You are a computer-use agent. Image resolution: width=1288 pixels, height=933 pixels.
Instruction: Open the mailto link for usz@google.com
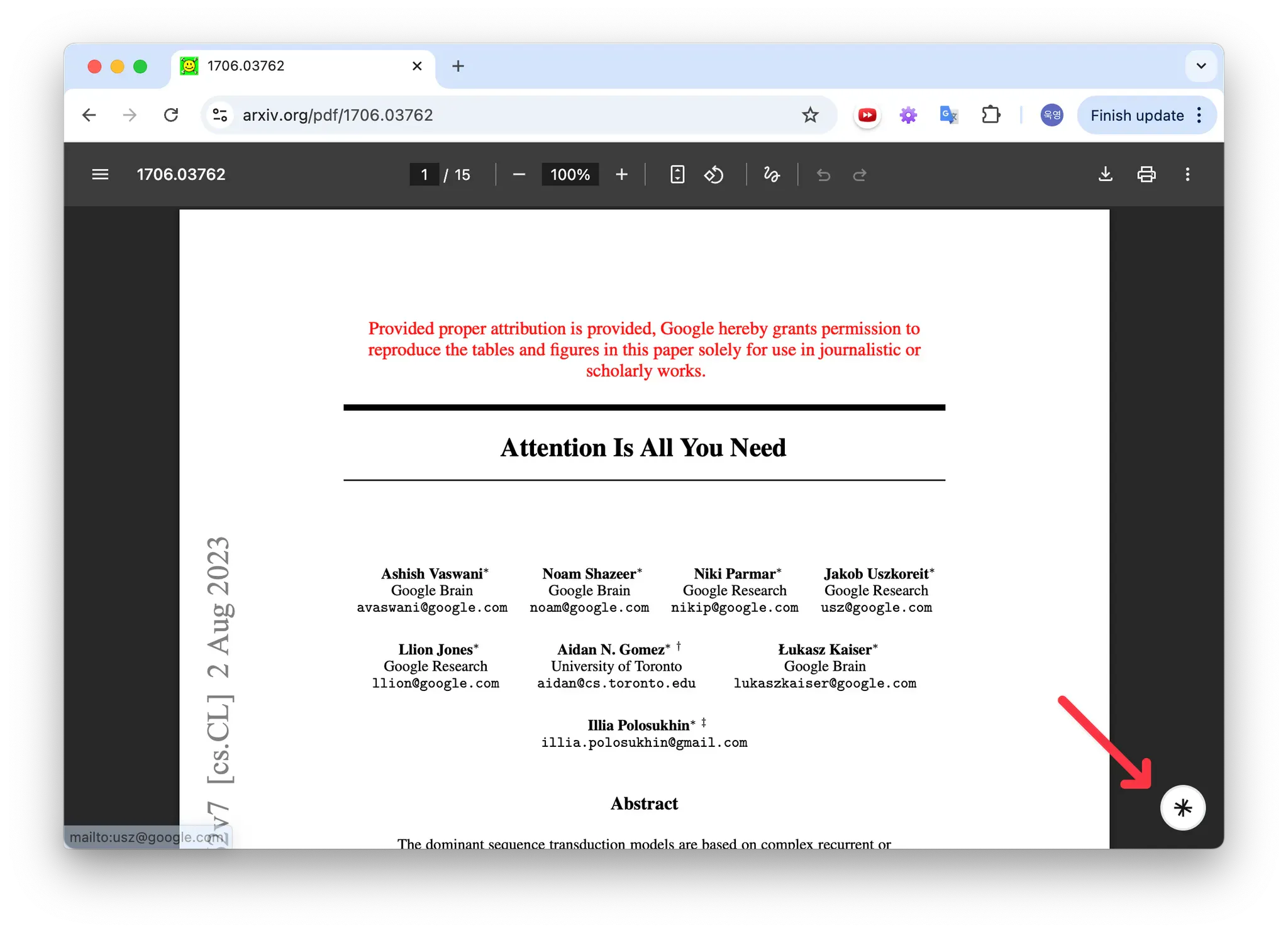click(x=876, y=607)
